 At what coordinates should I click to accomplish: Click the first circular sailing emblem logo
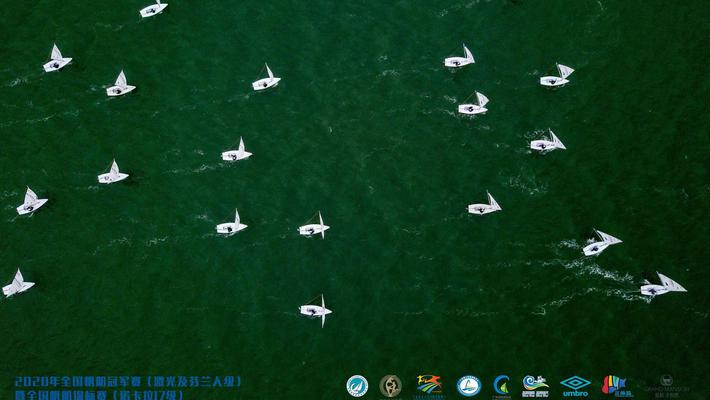(x=357, y=385)
